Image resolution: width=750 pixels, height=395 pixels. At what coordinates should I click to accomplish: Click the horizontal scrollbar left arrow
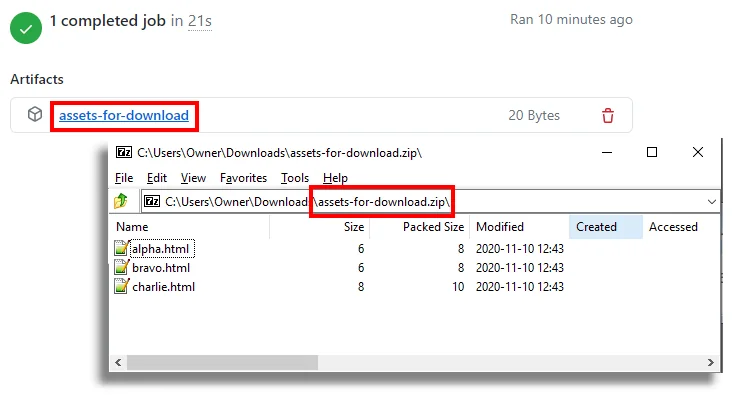(x=118, y=362)
